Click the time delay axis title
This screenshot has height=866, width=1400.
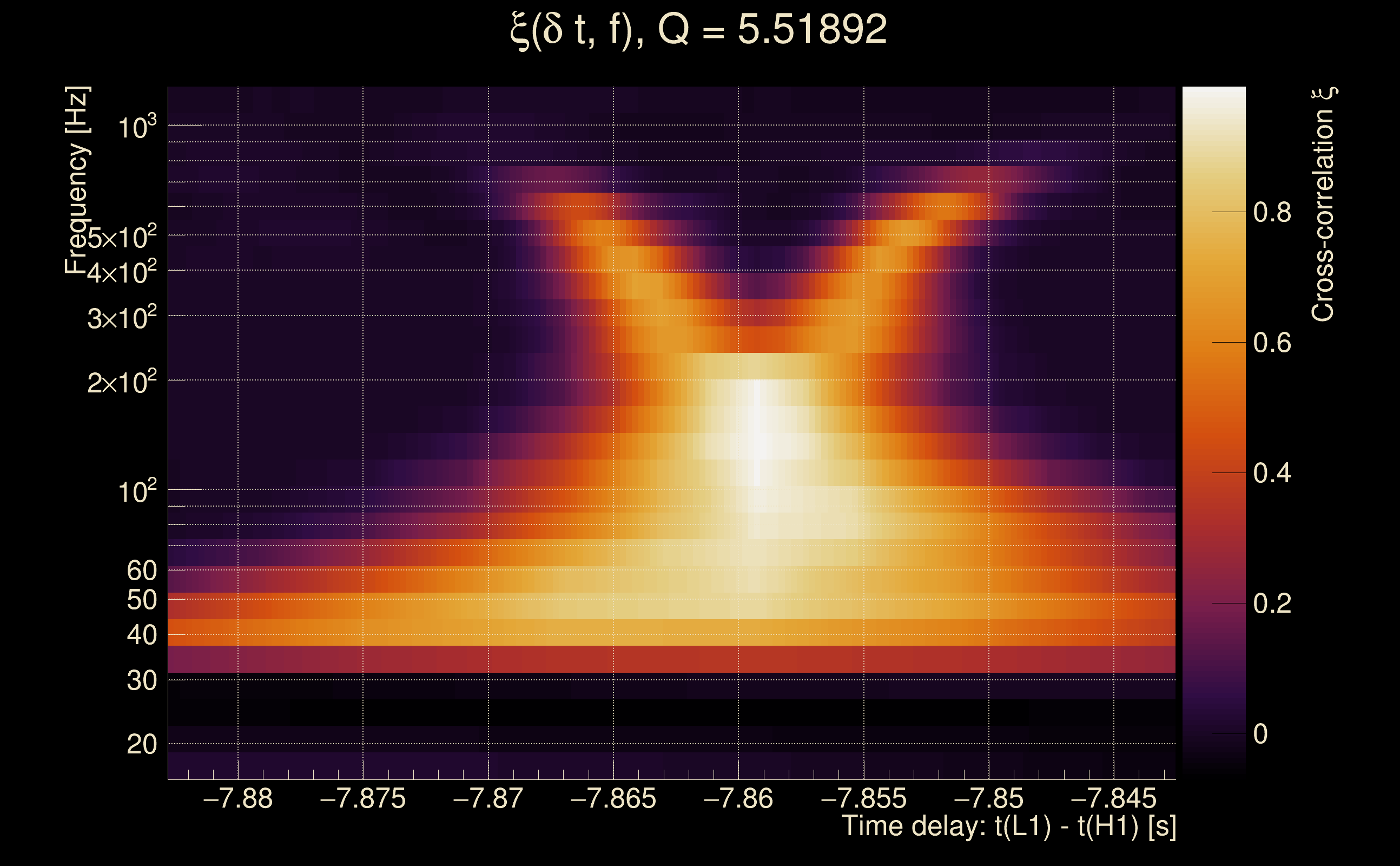(x=1008, y=826)
